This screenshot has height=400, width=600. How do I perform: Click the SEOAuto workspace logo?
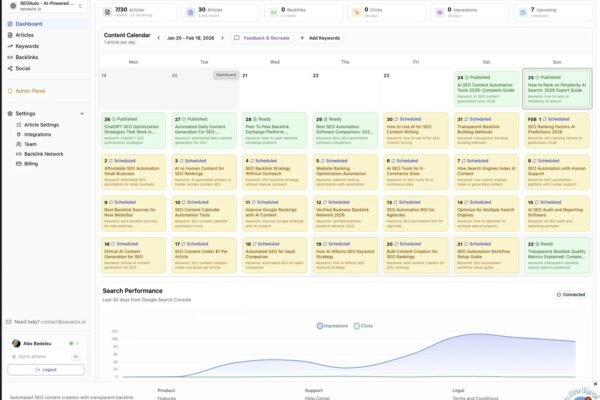(x=13, y=5)
